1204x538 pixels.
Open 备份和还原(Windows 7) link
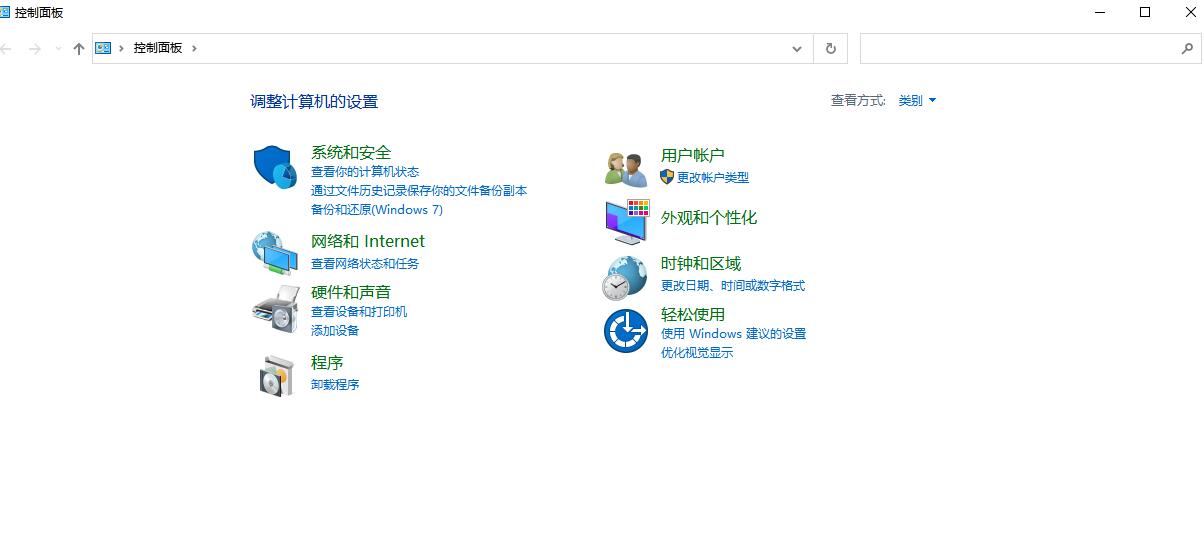click(377, 210)
